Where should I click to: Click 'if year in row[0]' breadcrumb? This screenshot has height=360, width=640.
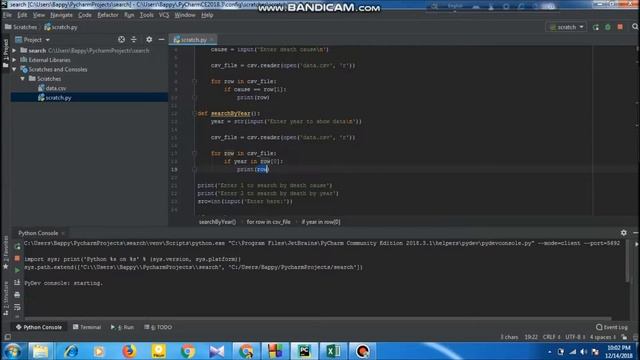click(321, 222)
